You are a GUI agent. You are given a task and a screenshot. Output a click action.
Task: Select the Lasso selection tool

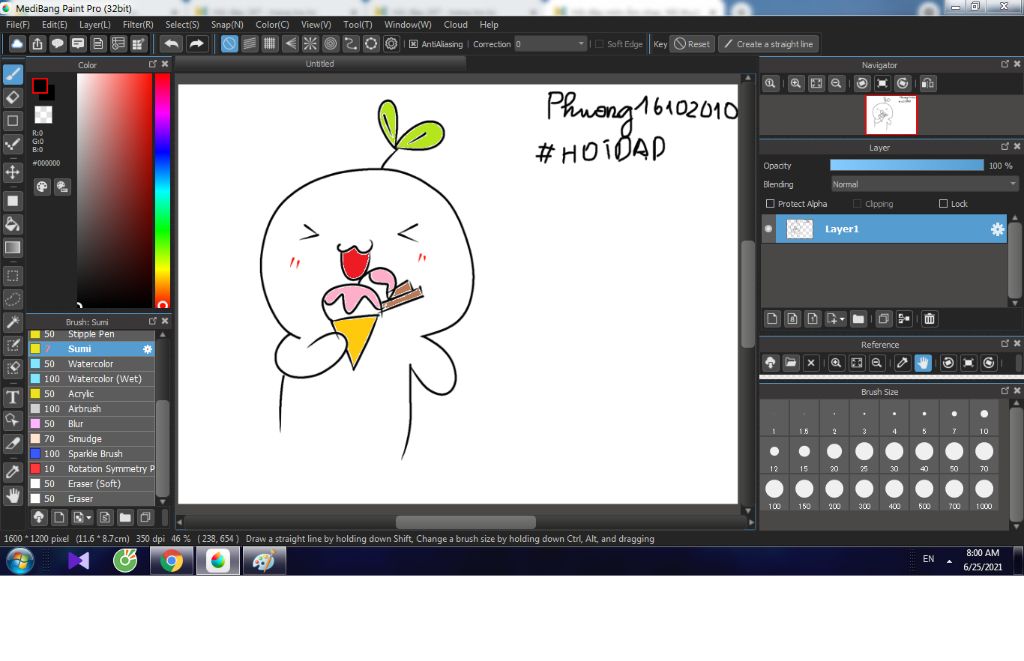point(12,299)
